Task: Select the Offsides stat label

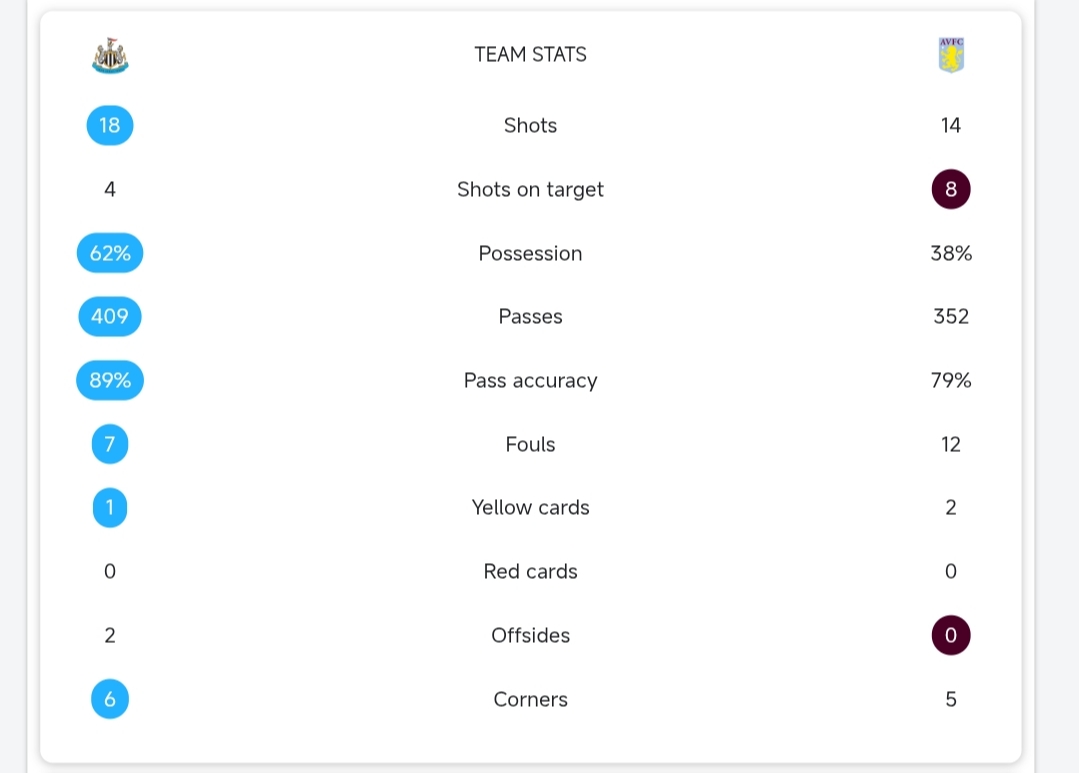Action: pos(530,635)
